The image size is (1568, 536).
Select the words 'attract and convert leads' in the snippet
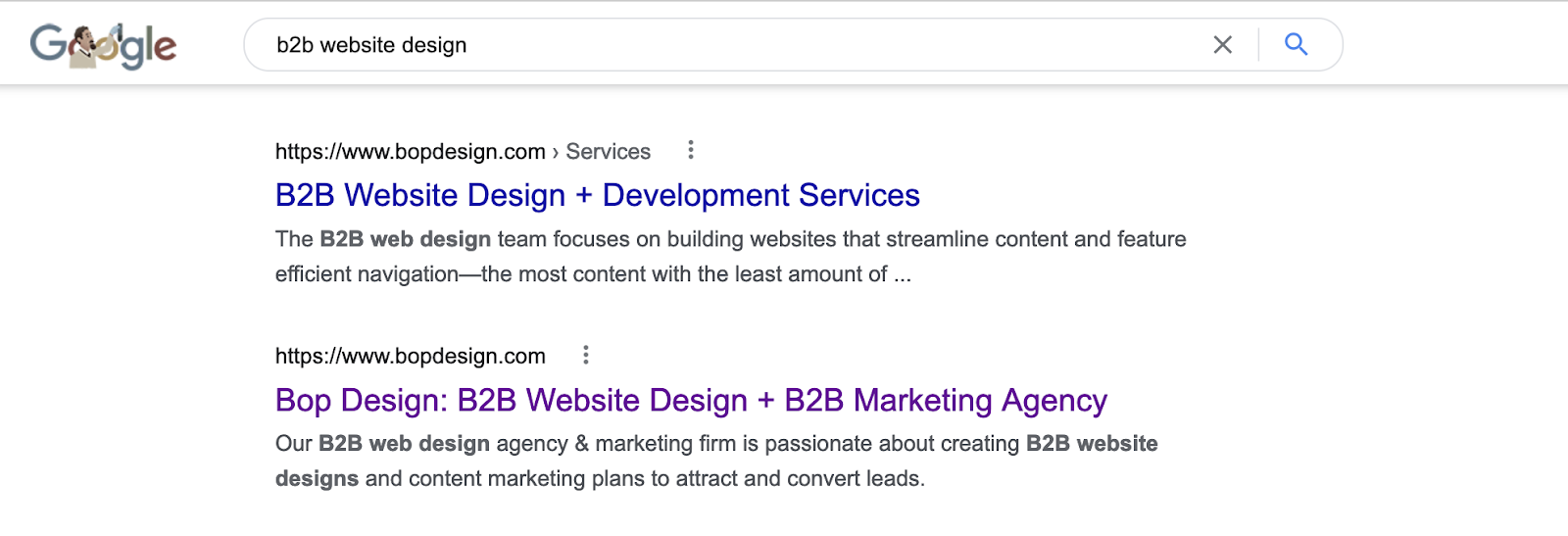(x=794, y=479)
